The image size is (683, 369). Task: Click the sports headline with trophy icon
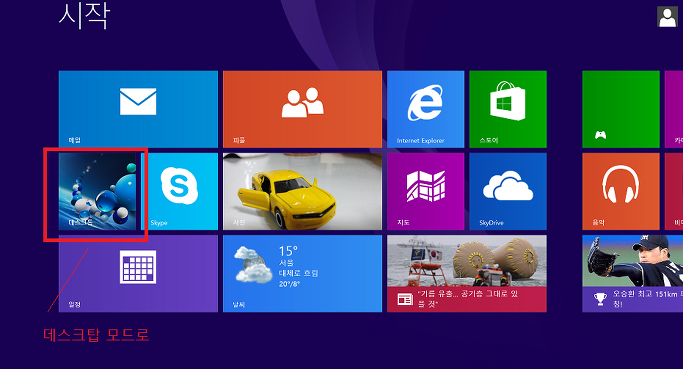[647, 299]
